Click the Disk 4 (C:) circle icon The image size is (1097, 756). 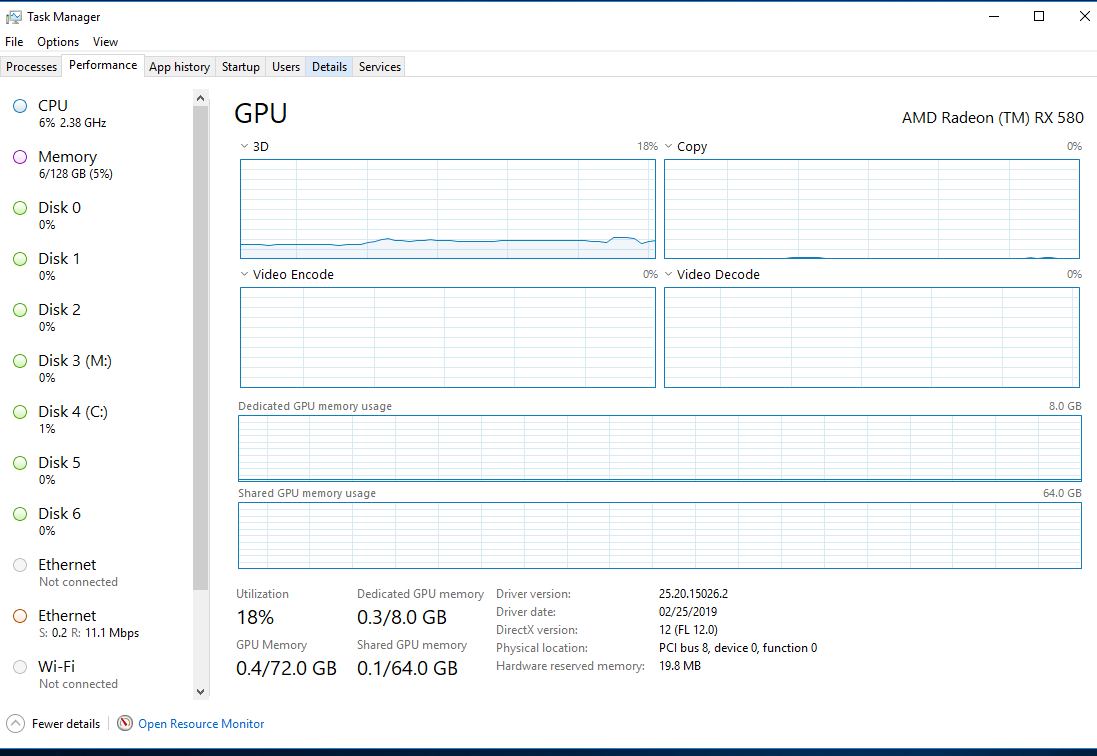click(20, 412)
